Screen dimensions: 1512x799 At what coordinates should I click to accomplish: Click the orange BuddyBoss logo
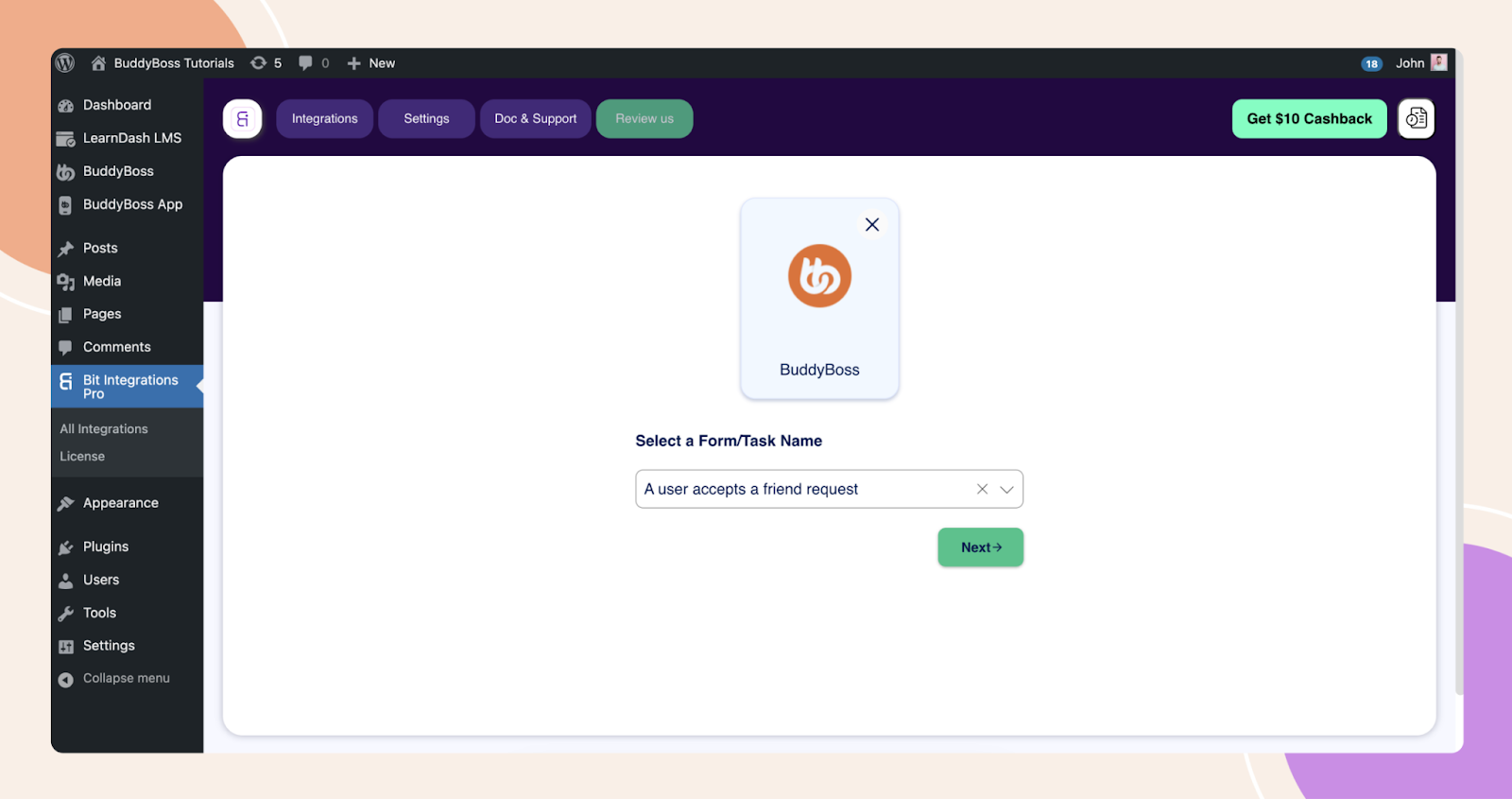[x=819, y=276]
